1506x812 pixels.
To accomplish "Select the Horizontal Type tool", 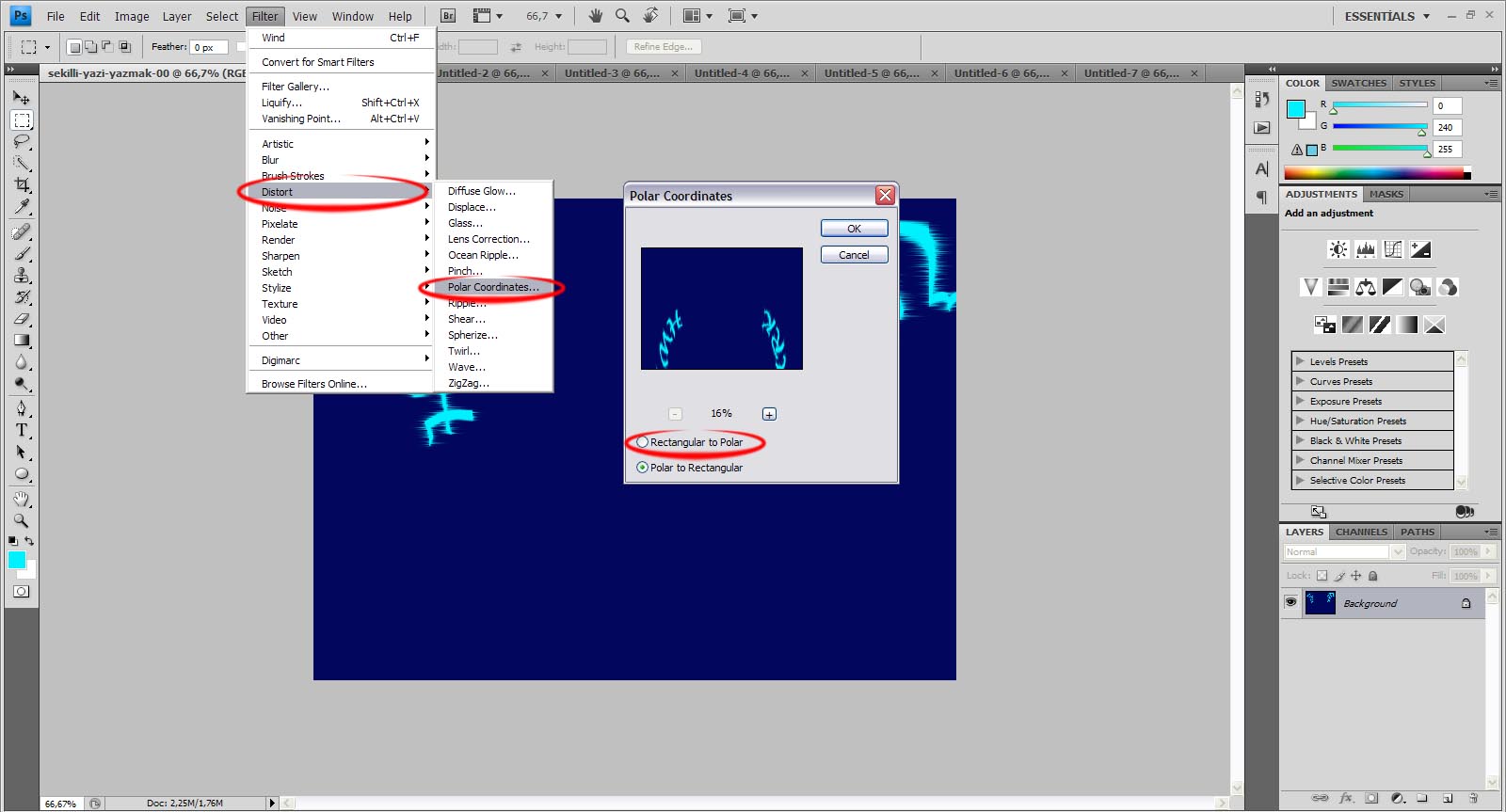I will [22, 430].
